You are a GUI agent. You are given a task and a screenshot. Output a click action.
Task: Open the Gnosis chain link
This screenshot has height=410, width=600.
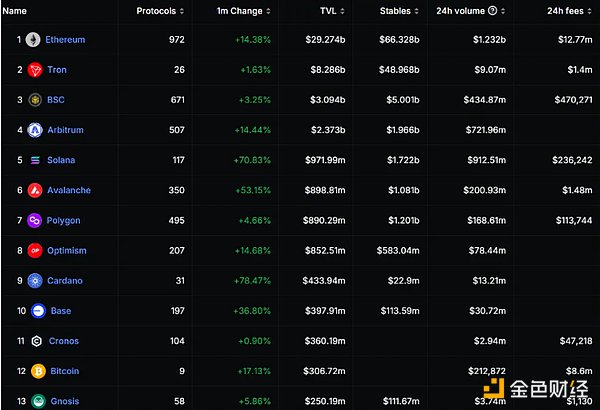click(x=63, y=401)
